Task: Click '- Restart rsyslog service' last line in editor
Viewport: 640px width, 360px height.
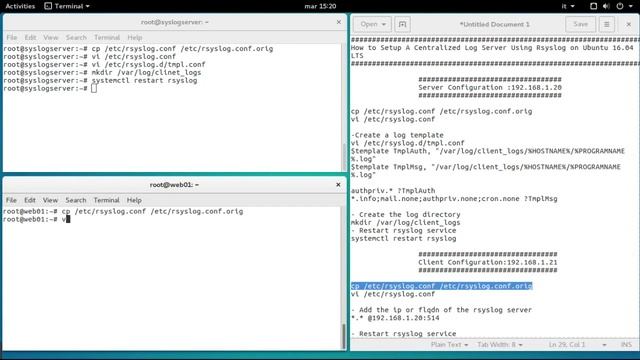Action: pyautogui.click(x=404, y=334)
